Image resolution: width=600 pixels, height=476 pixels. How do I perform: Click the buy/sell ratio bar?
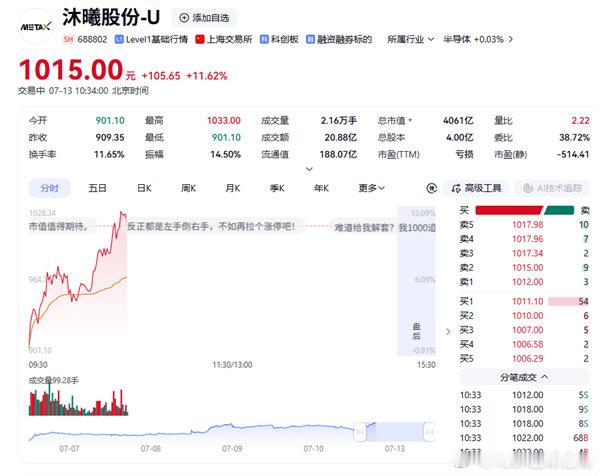[525, 210]
